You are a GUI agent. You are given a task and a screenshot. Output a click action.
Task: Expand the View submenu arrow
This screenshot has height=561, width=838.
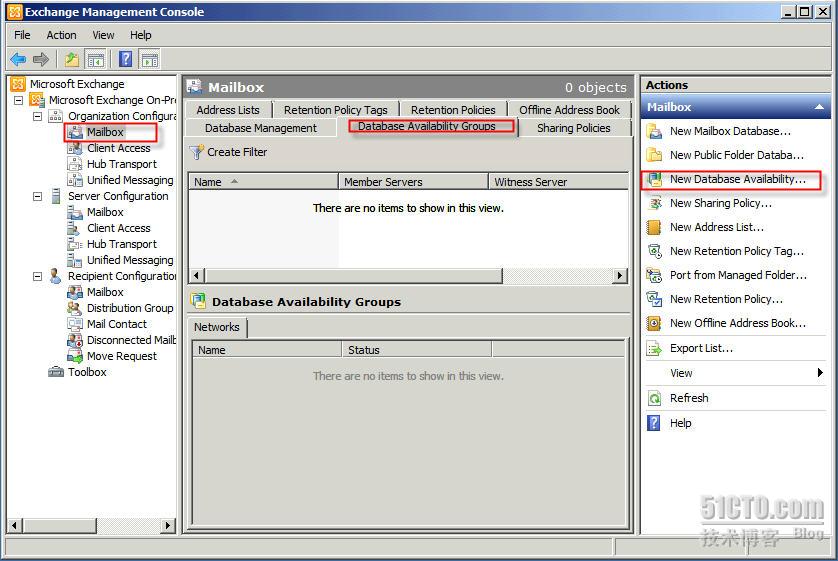pyautogui.click(x=820, y=373)
